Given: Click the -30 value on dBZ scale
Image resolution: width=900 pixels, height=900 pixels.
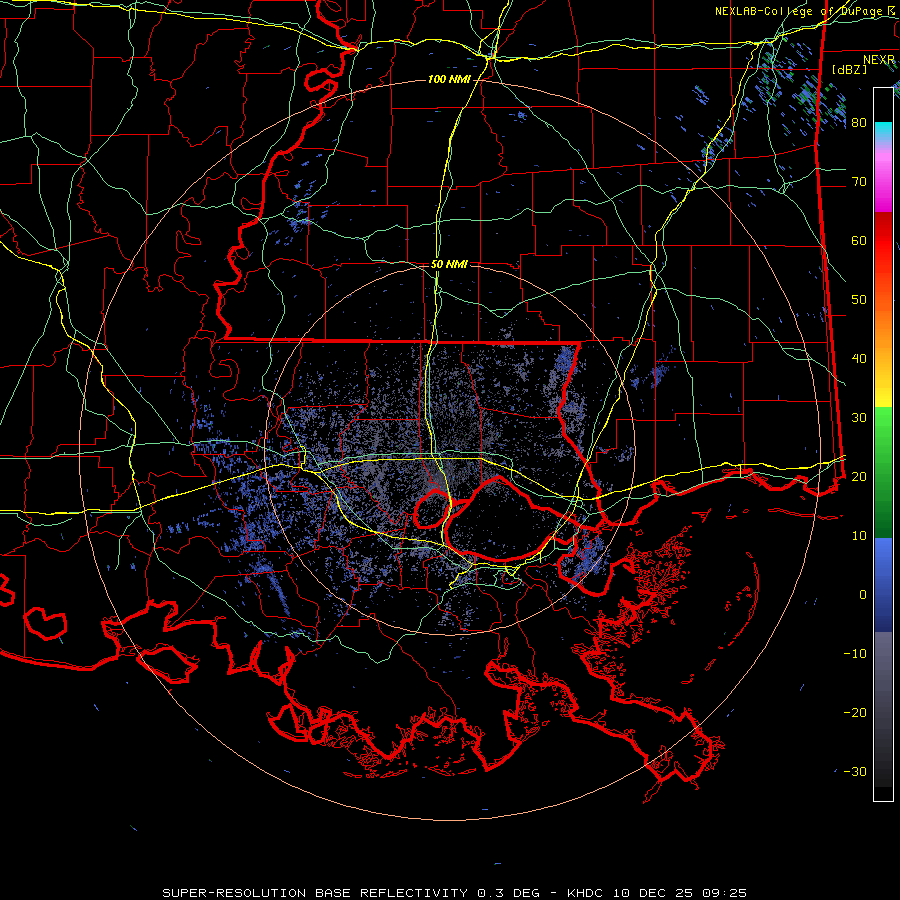Looking at the screenshot, I should [x=855, y=771].
